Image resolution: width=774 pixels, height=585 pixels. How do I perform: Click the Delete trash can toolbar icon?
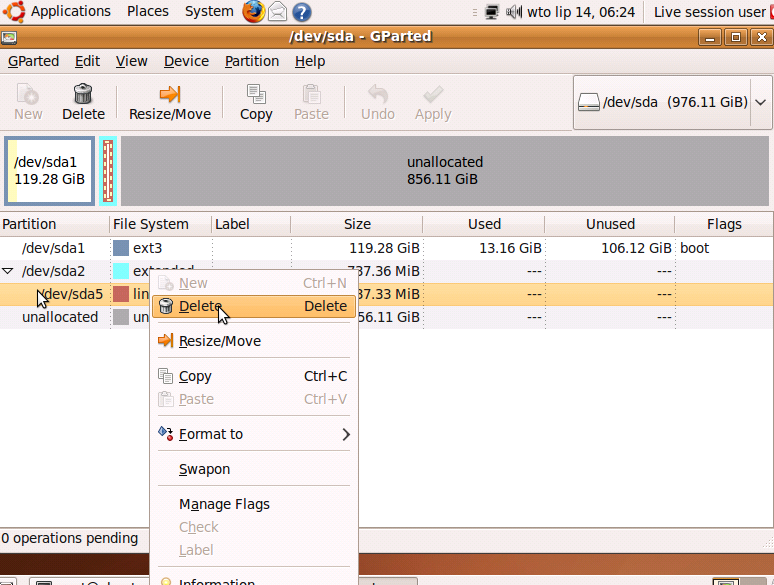tap(83, 94)
